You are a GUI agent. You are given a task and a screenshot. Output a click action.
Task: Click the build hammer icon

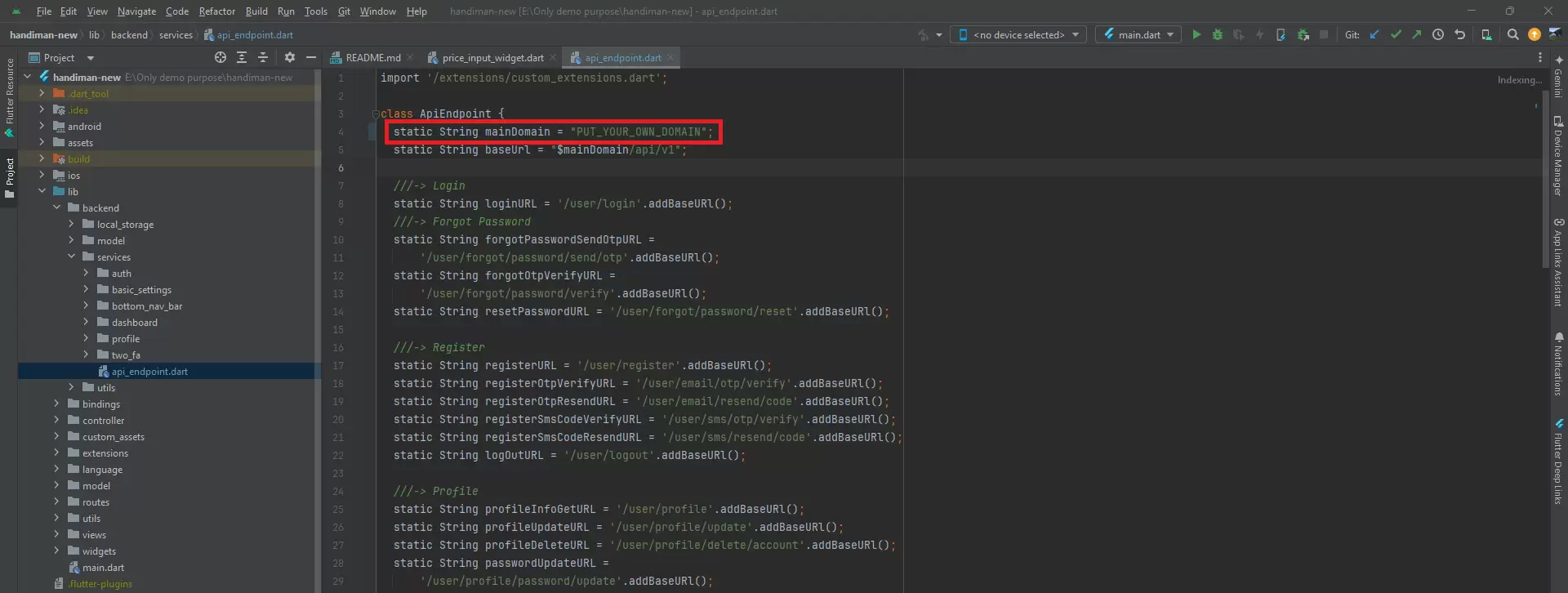[923, 34]
